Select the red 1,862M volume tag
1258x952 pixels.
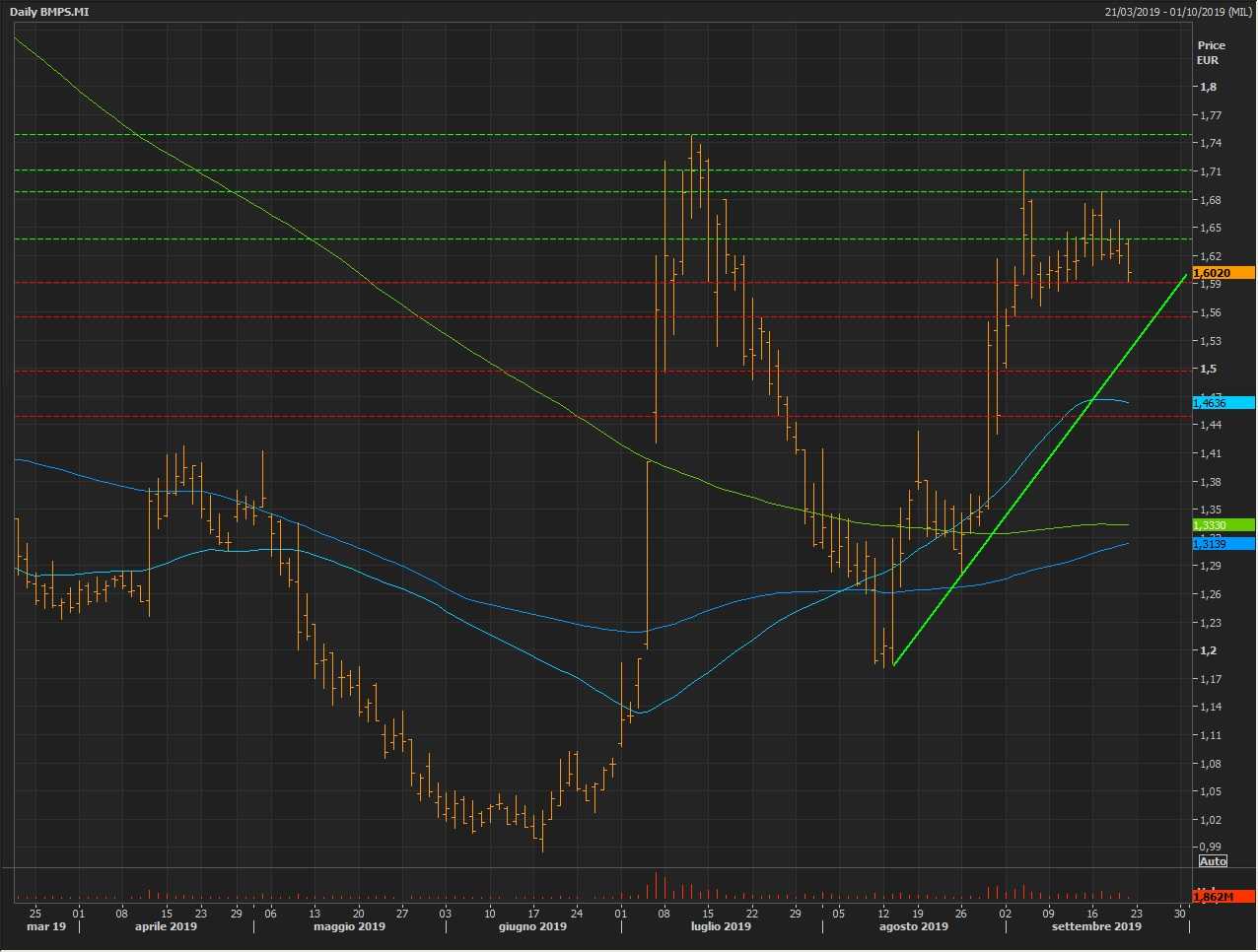(x=1223, y=897)
